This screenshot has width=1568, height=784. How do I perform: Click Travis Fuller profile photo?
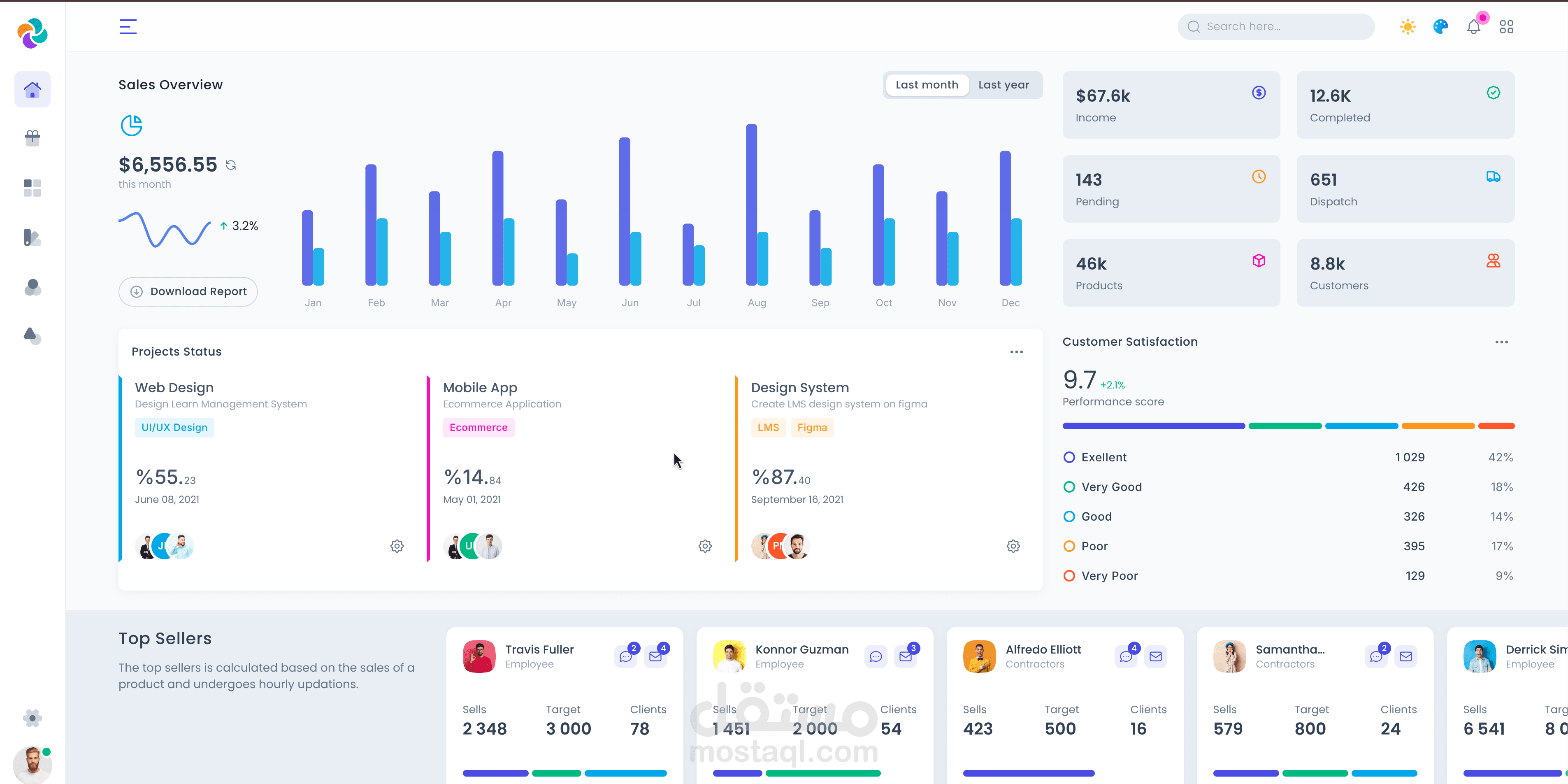coord(479,656)
